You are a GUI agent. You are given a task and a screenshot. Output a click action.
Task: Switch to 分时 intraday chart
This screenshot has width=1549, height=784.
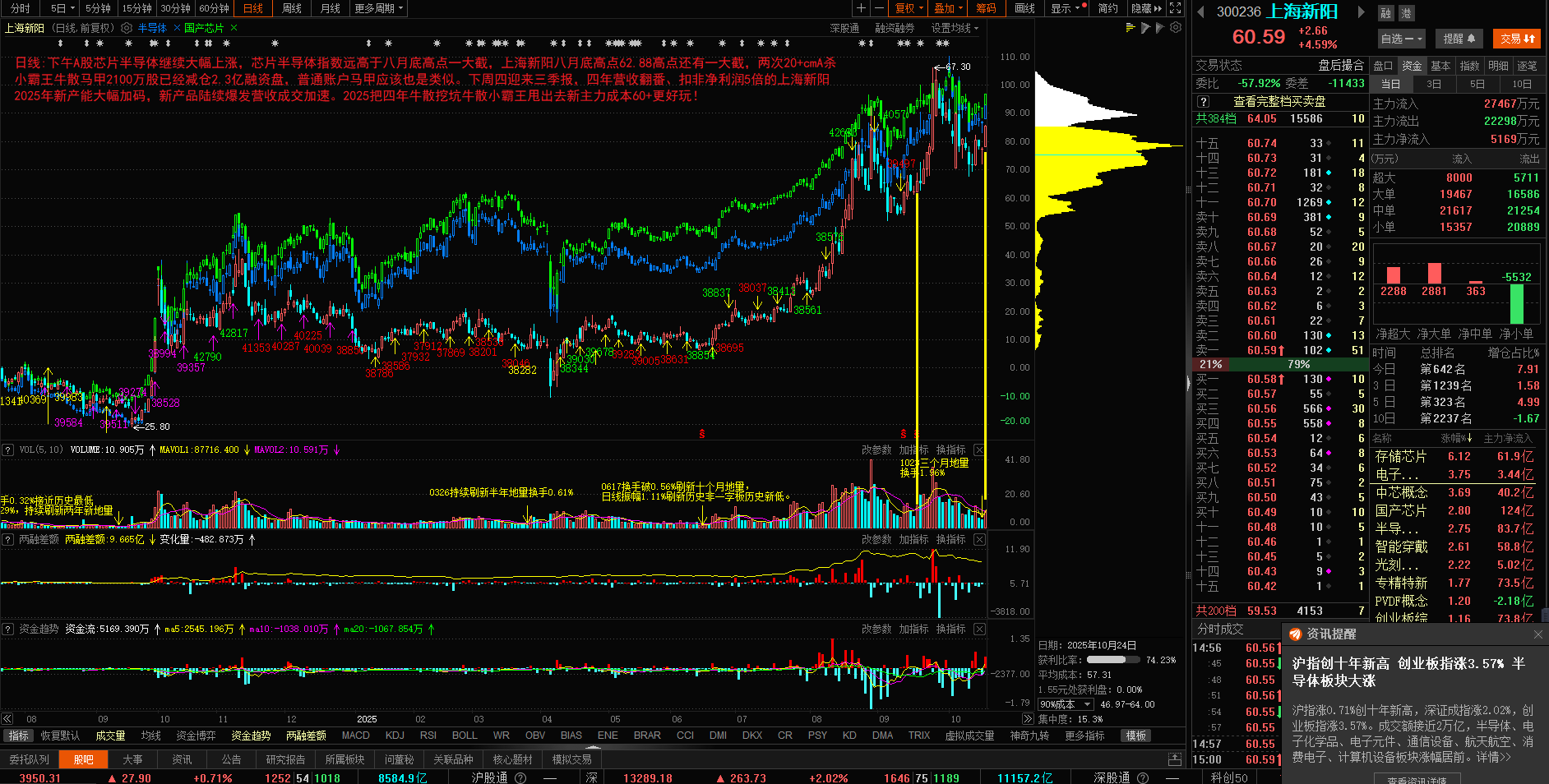coord(21,8)
